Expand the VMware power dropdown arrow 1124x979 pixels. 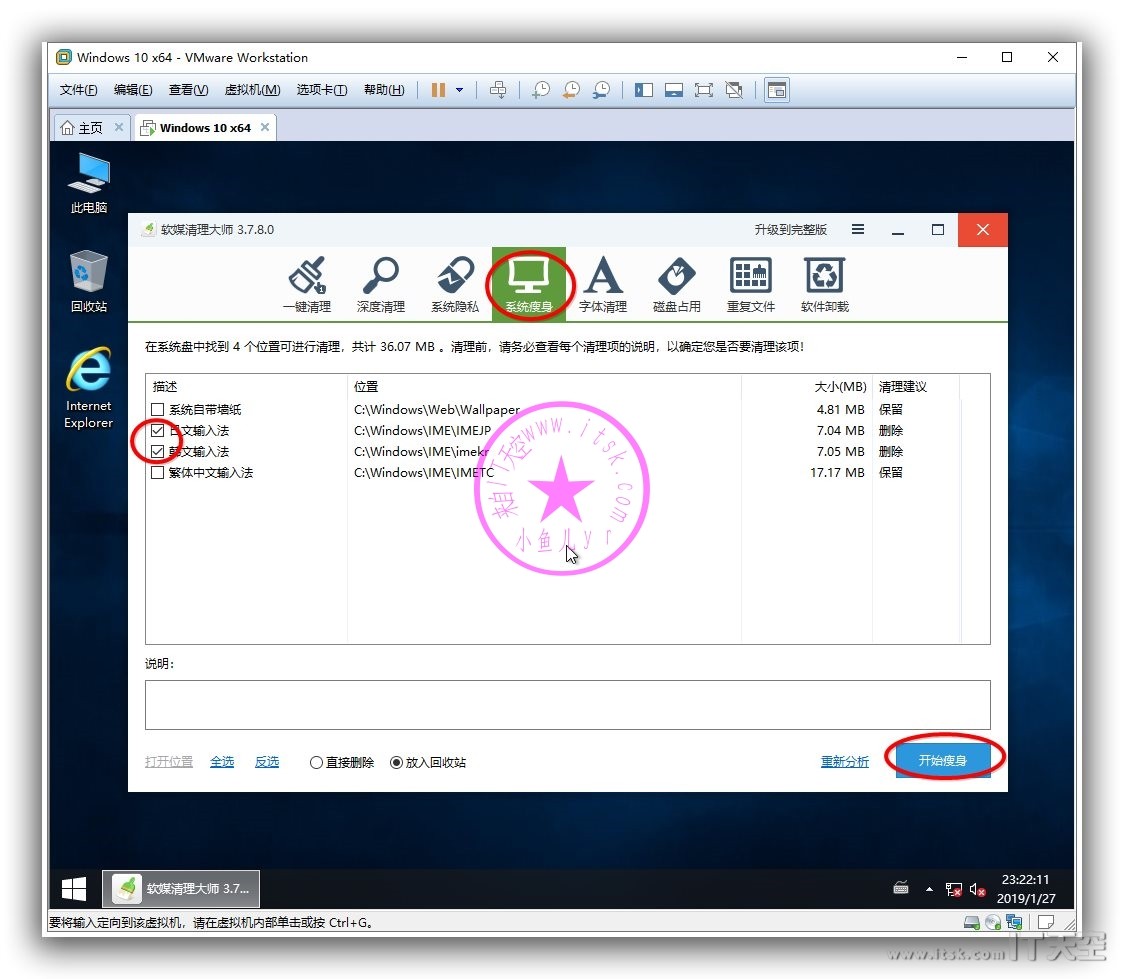click(x=459, y=90)
